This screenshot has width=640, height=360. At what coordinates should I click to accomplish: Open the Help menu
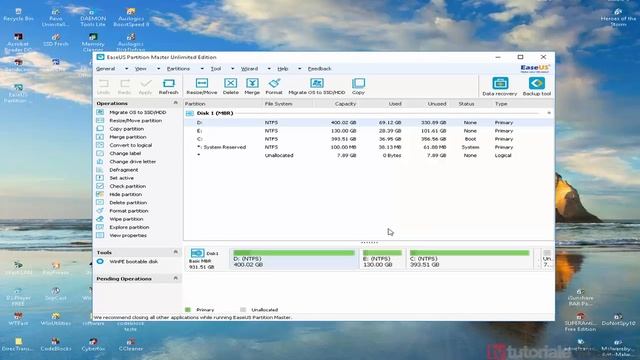tap(282, 69)
